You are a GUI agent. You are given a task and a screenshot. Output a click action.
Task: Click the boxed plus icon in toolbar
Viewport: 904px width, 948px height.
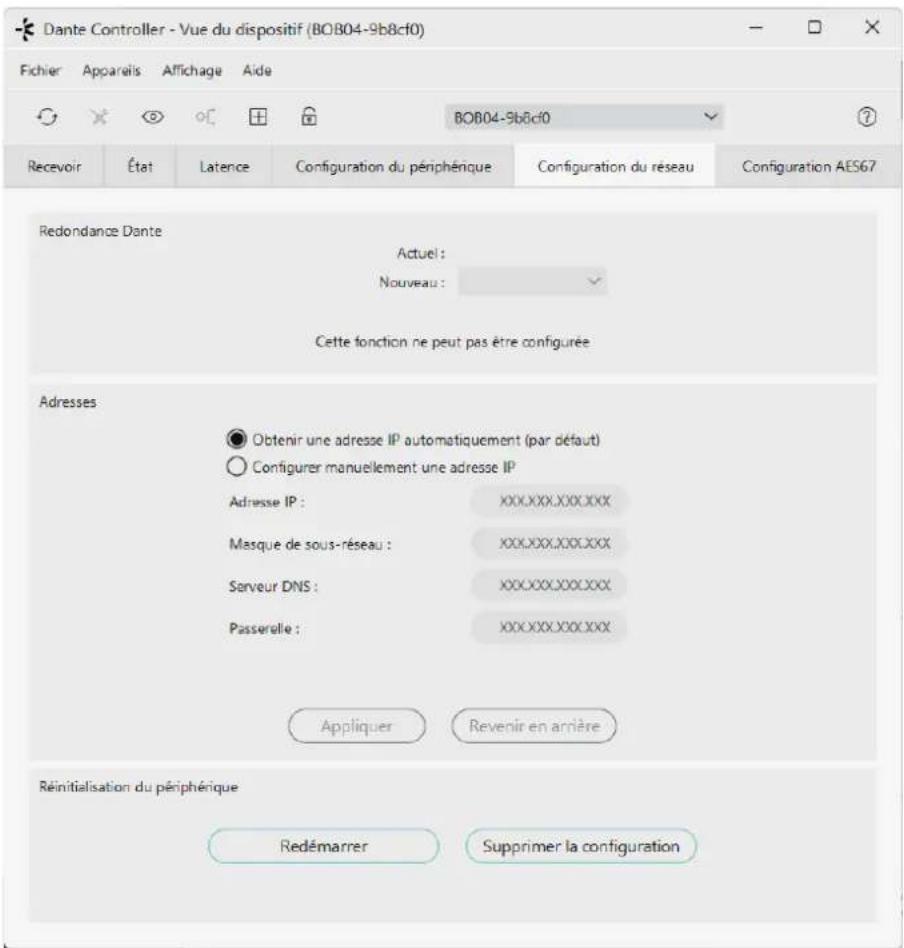click(x=258, y=117)
